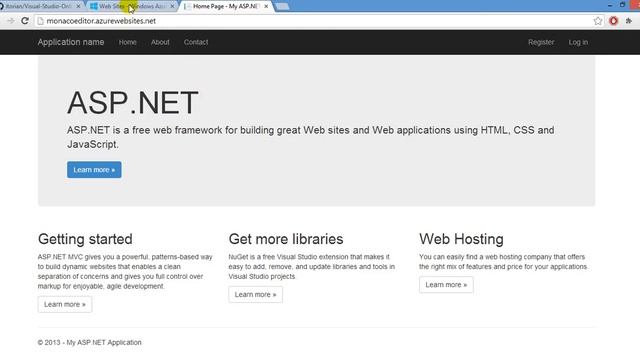Reload the page with the refresh icon
The height and width of the screenshot is (360, 640).
tap(25, 21)
